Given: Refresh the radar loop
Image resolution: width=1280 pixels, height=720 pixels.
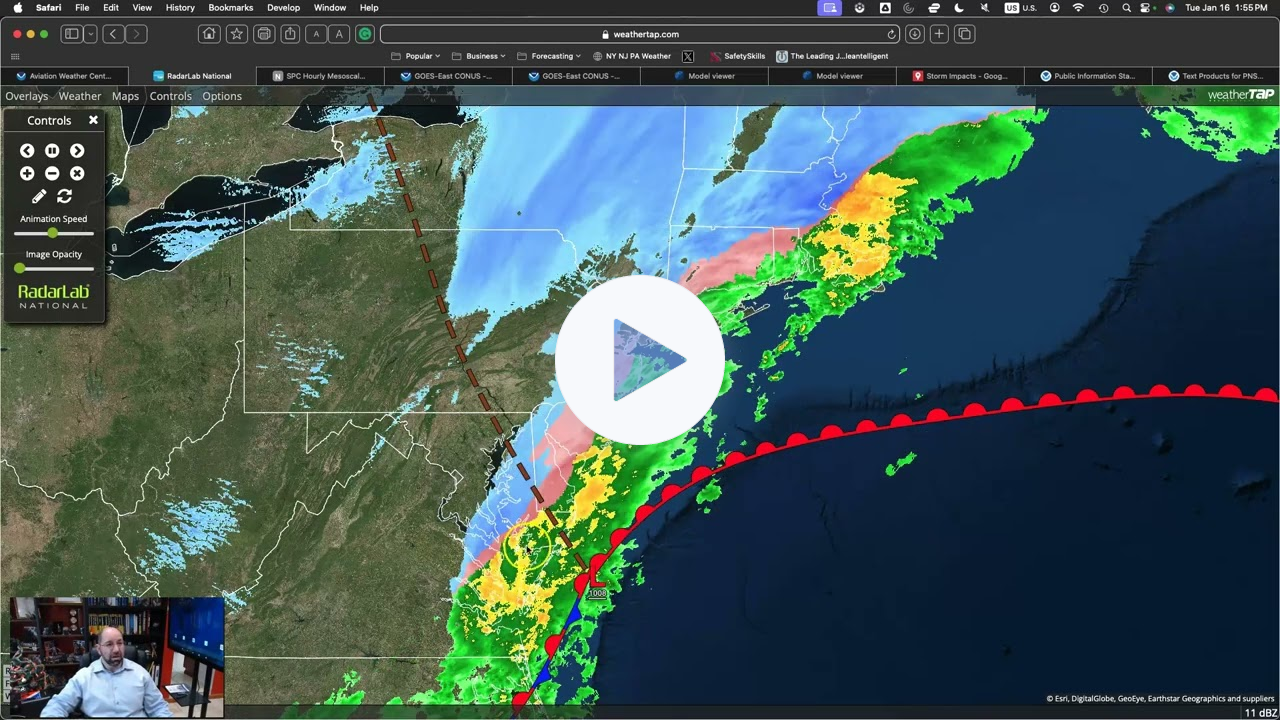Looking at the screenshot, I should [65, 196].
